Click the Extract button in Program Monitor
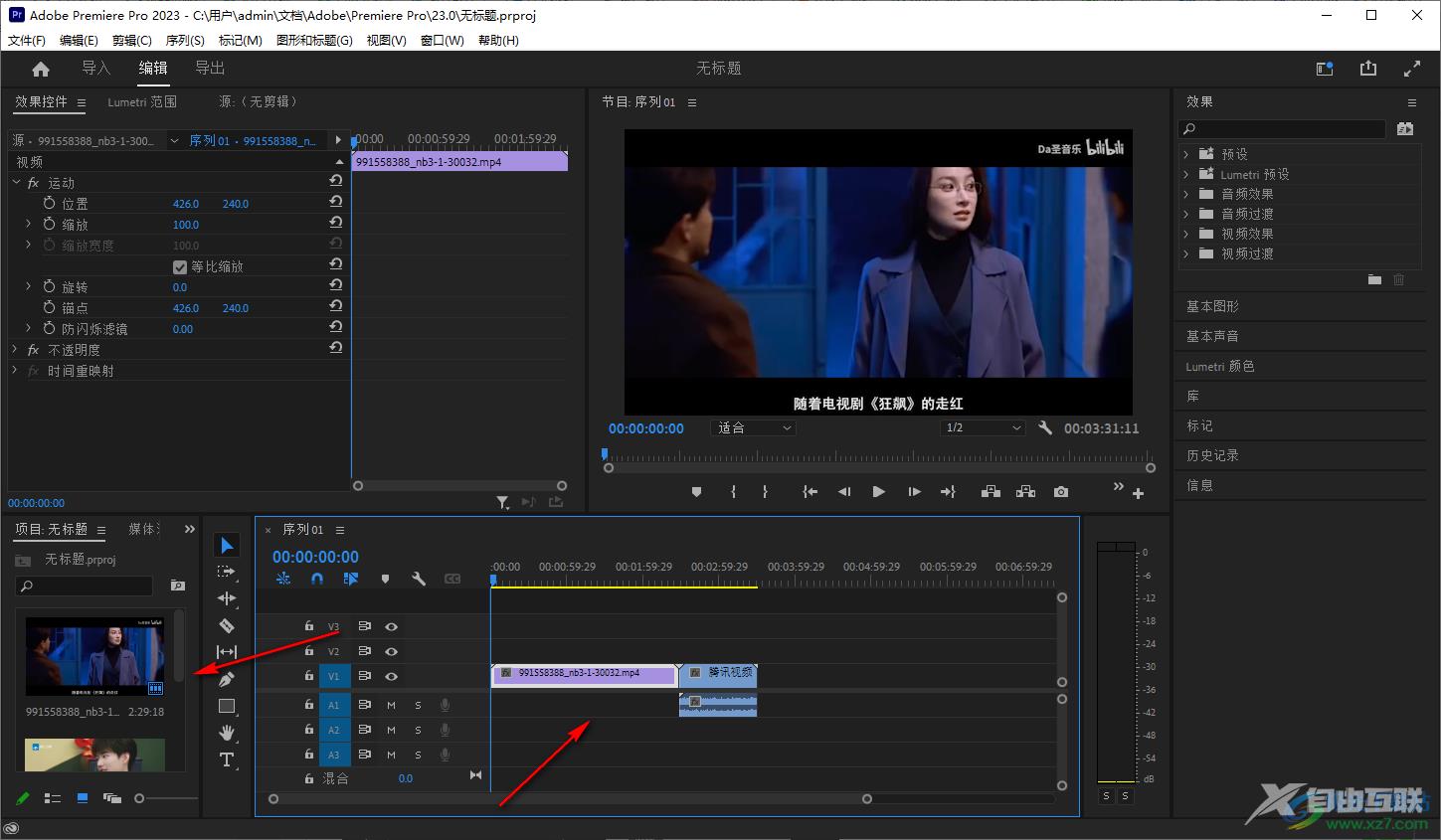Image resolution: width=1441 pixels, height=840 pixels. [1025, 491]
